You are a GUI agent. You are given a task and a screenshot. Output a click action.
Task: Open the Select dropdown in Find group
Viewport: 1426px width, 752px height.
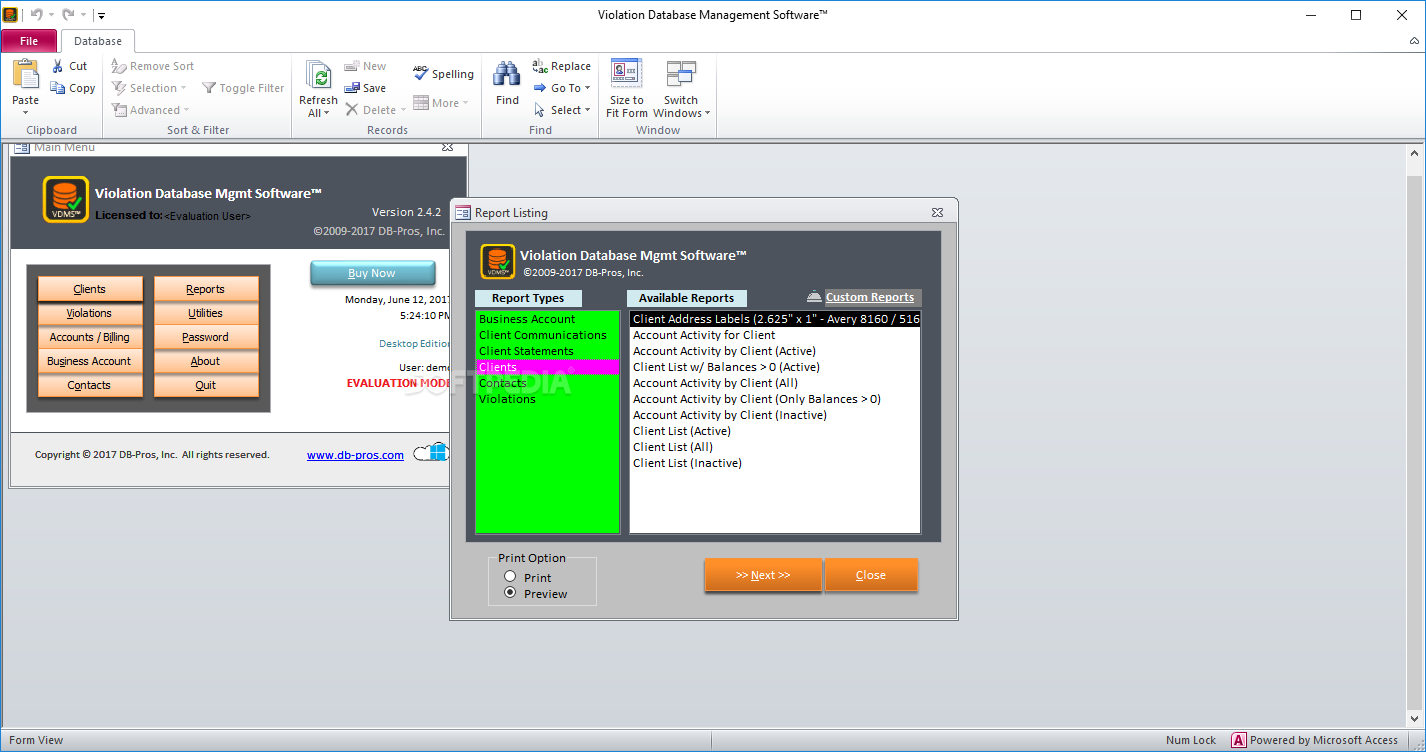[562, 110]
